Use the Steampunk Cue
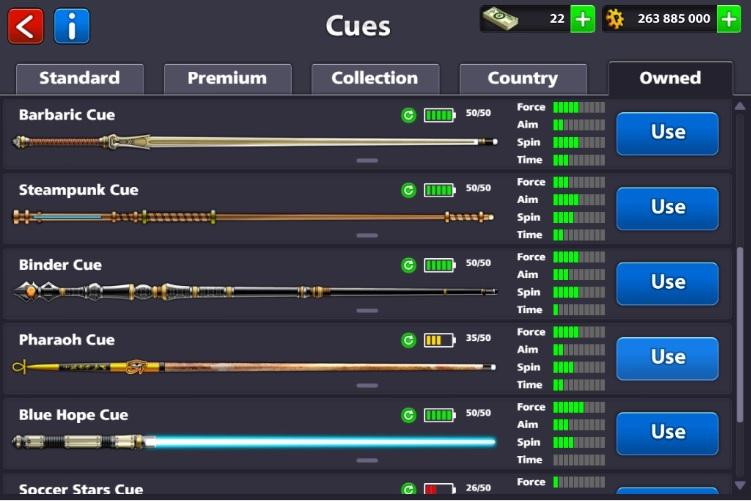751x501 pixels. 667,208
